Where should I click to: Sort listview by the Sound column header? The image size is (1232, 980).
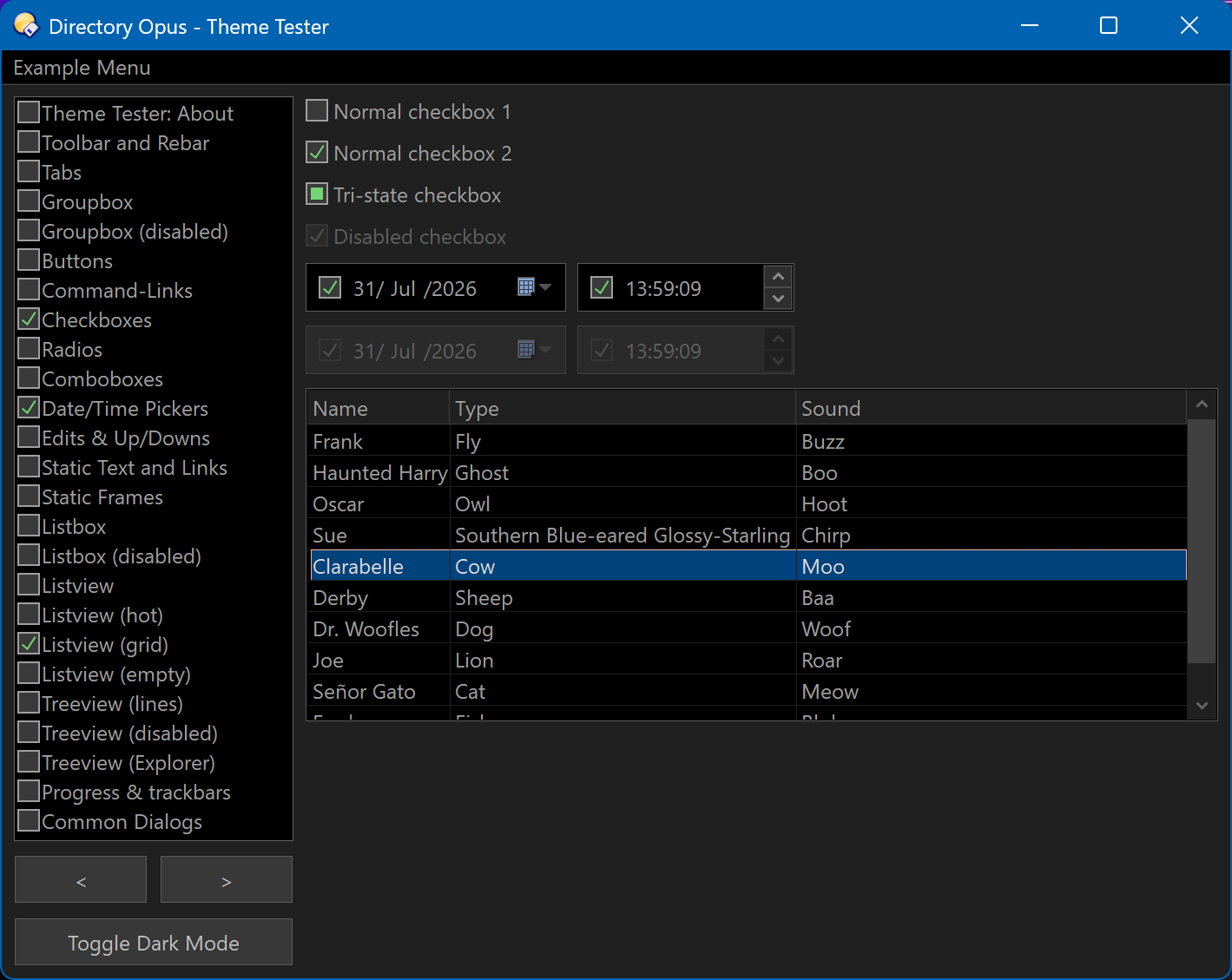(x=991, y=408)
